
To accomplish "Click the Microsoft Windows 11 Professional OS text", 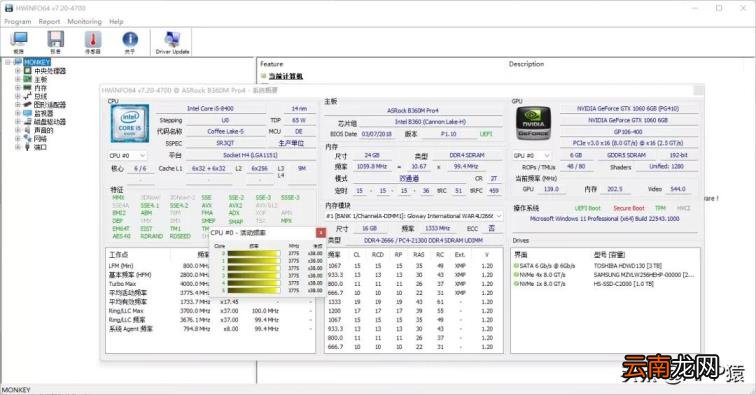I will tap(605, 218).
